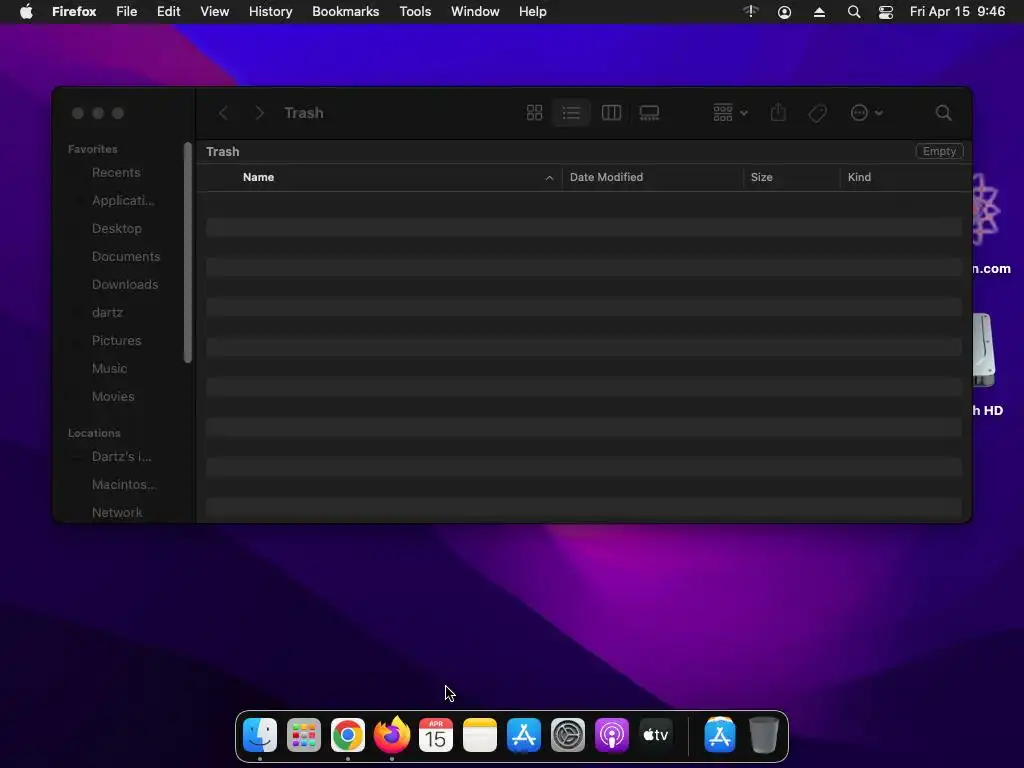Screen dimensions: 1024x768
Task: Open Finder from the Dock
Action: pyautogui.click(x=260, y=735)
